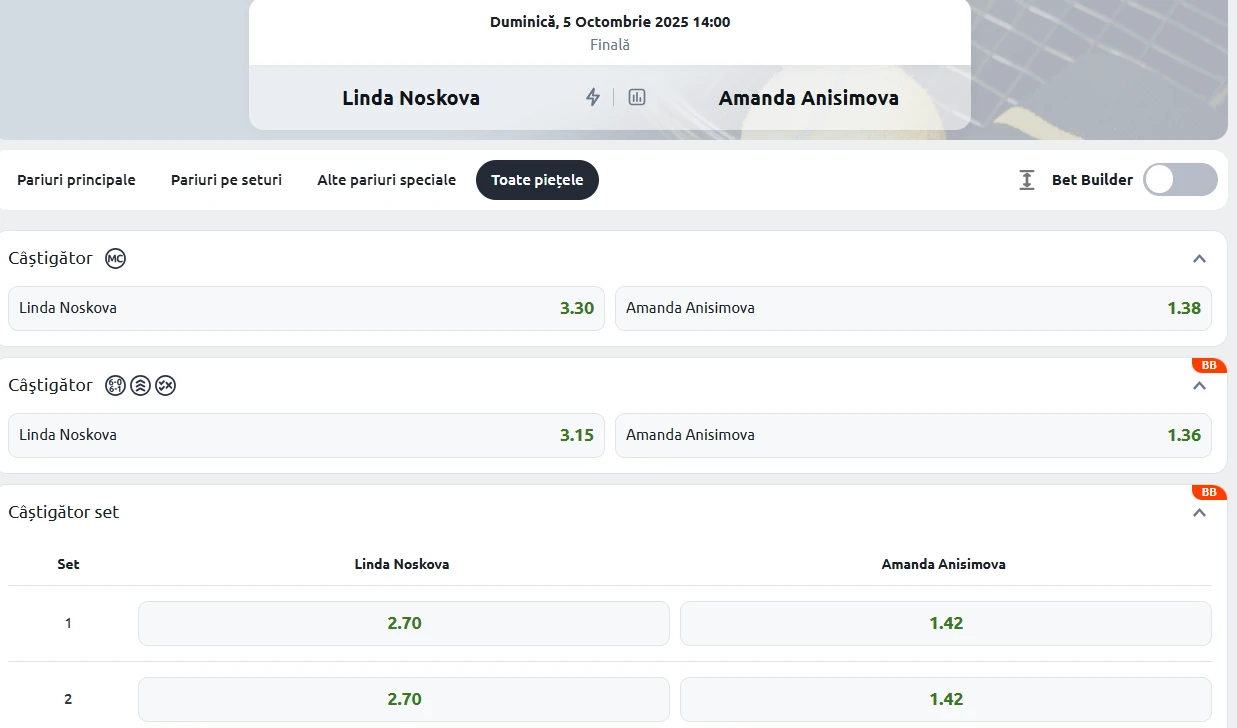This screenshot has height=728, width=1237.
Task: Enable the Bet Builder toggle
Action: [1180, 180]
